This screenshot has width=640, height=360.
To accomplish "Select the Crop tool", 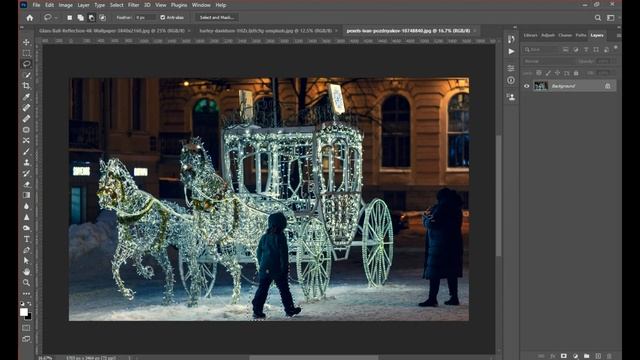I will pyautogui.click(x=26, y=86).
